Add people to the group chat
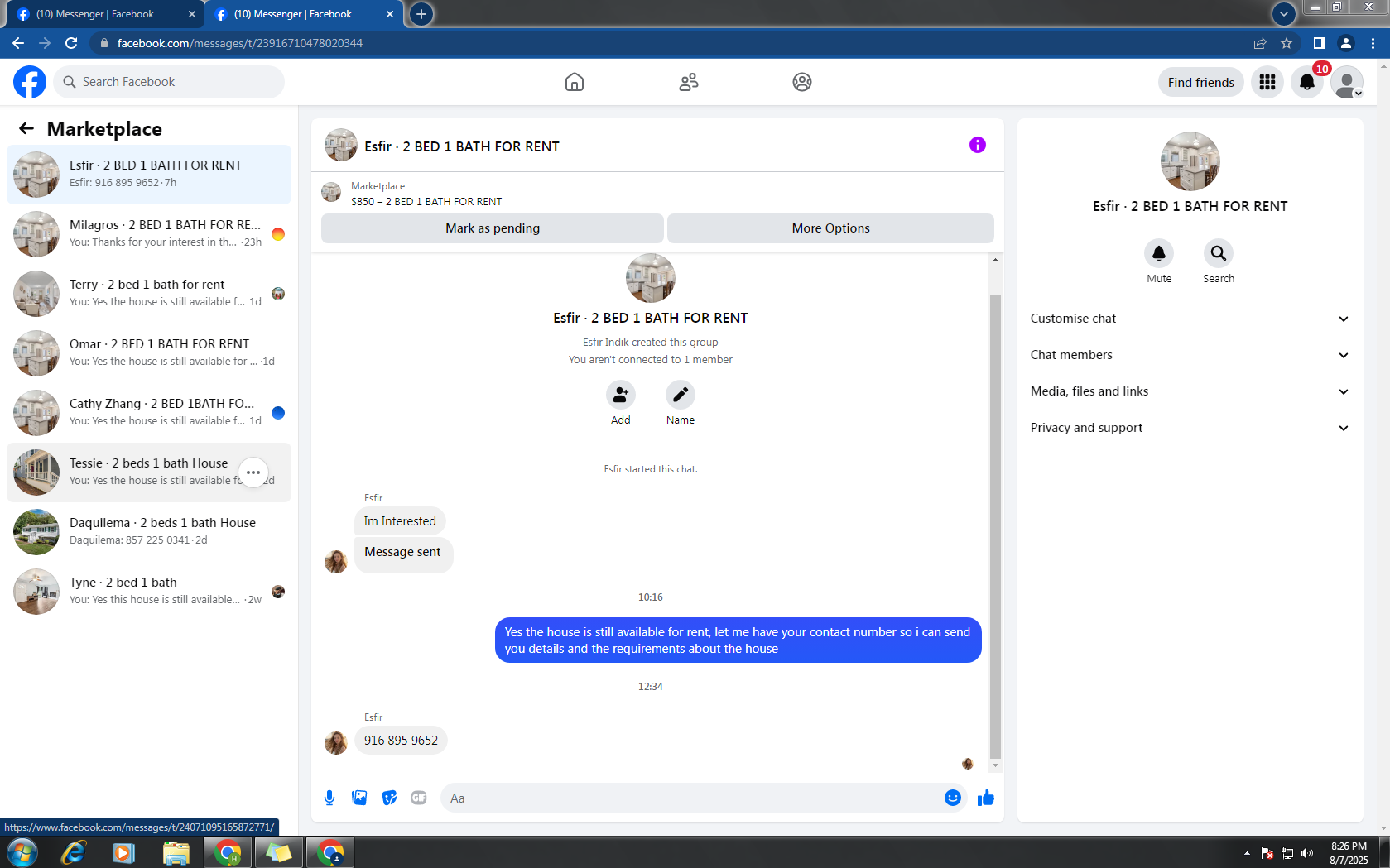Image resolution: width=1390 pixels, height=868 pixels. [621, 395]
